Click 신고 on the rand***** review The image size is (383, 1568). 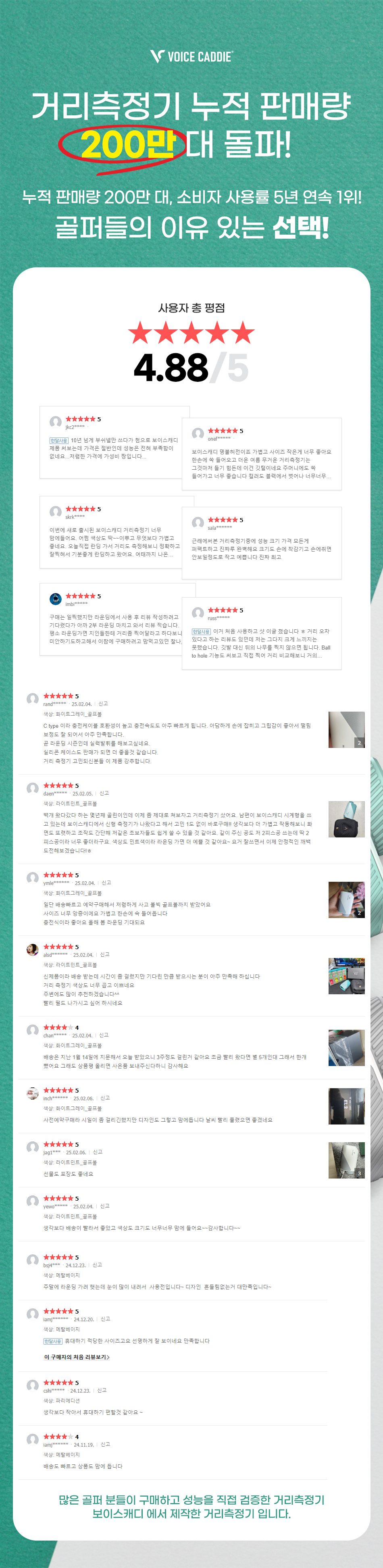coord(103,704)
